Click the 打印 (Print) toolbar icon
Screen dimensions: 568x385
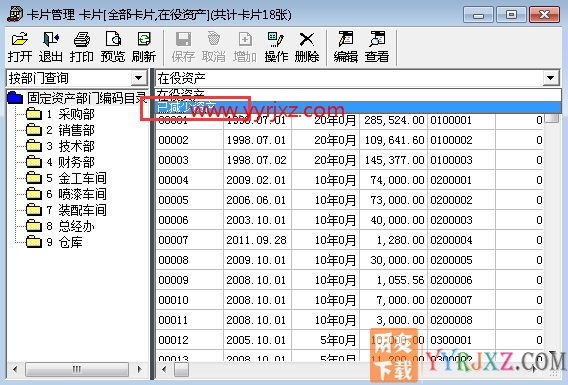click(82, 48)
